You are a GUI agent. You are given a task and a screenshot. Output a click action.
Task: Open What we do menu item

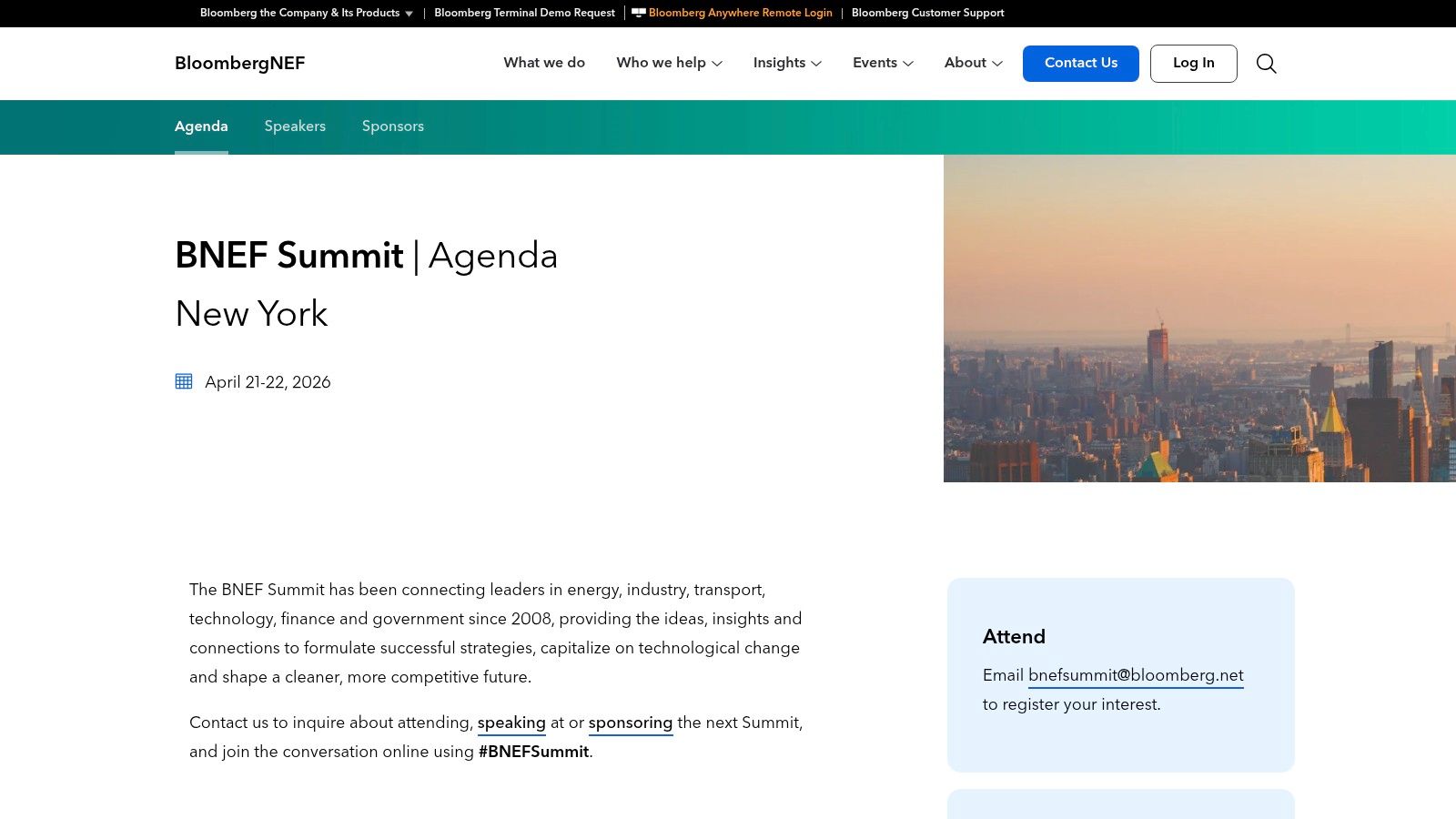pos(544,63)
